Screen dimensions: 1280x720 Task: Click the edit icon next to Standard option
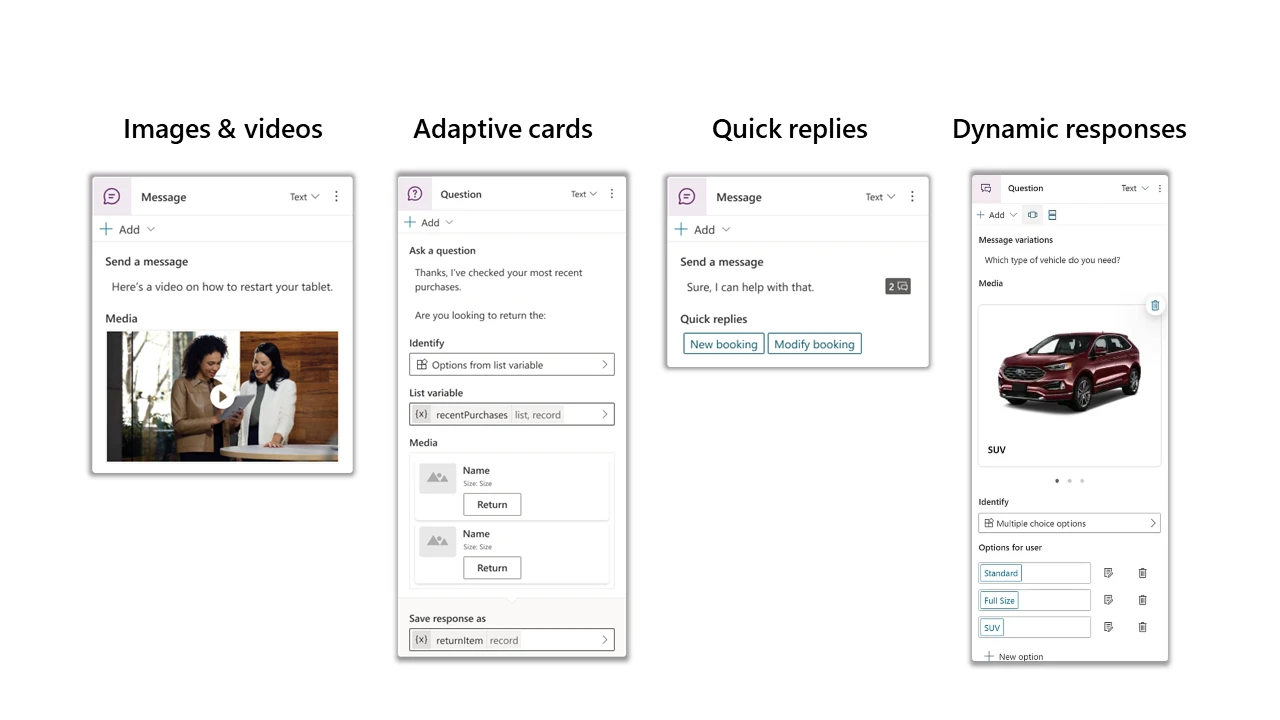pos(1108,572)
